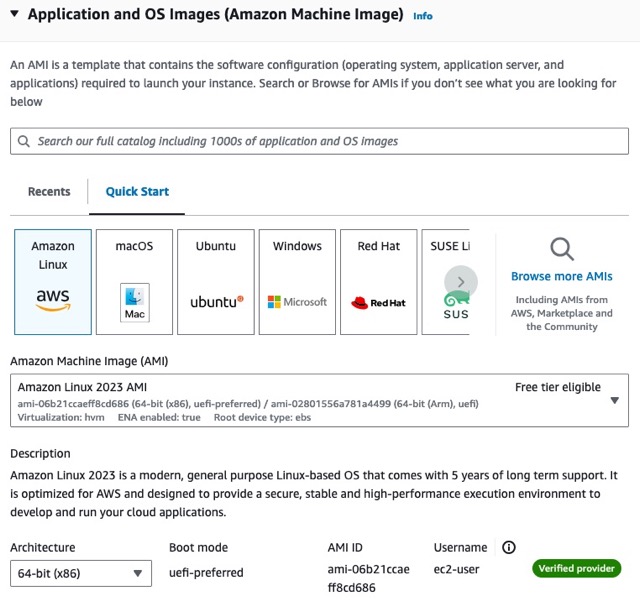Select the Ubuntu AMI card
Screen dimensions: 640x607
216,282
